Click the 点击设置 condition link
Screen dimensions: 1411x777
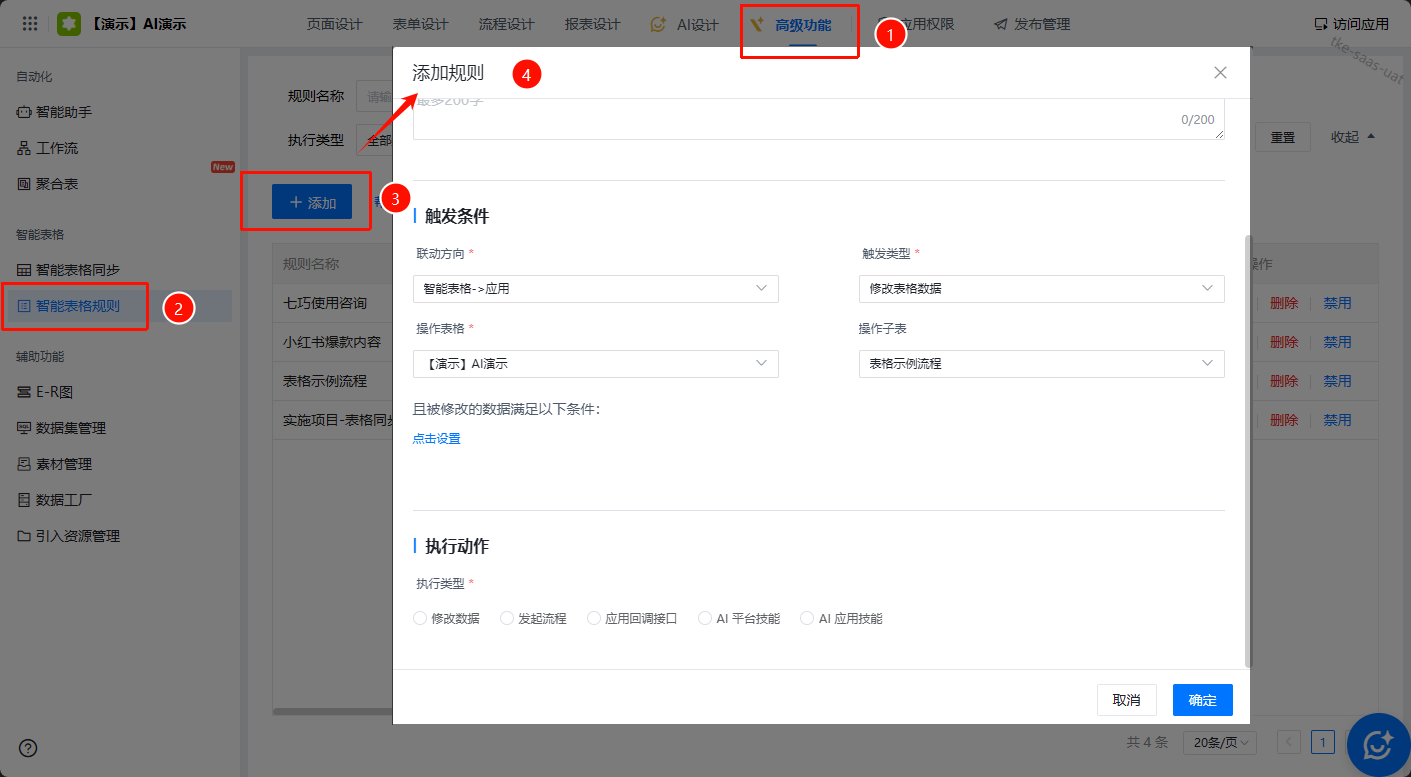coord(437,438)
